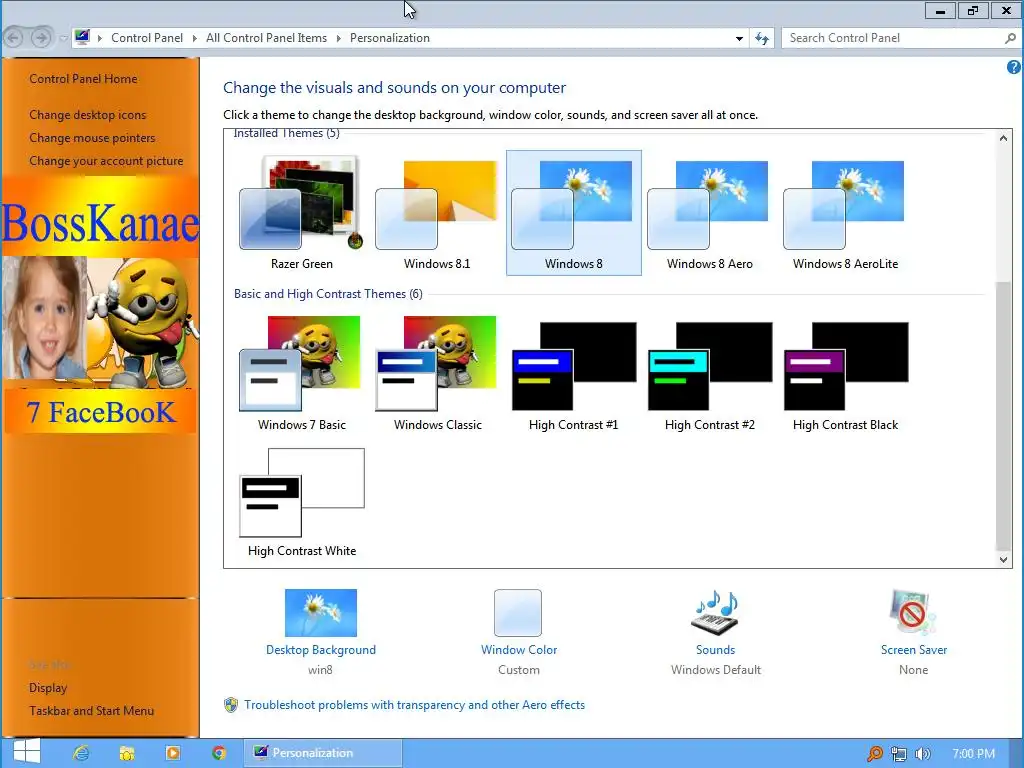
Task: Select the High Contrast White theme
Action: (302, 502)
